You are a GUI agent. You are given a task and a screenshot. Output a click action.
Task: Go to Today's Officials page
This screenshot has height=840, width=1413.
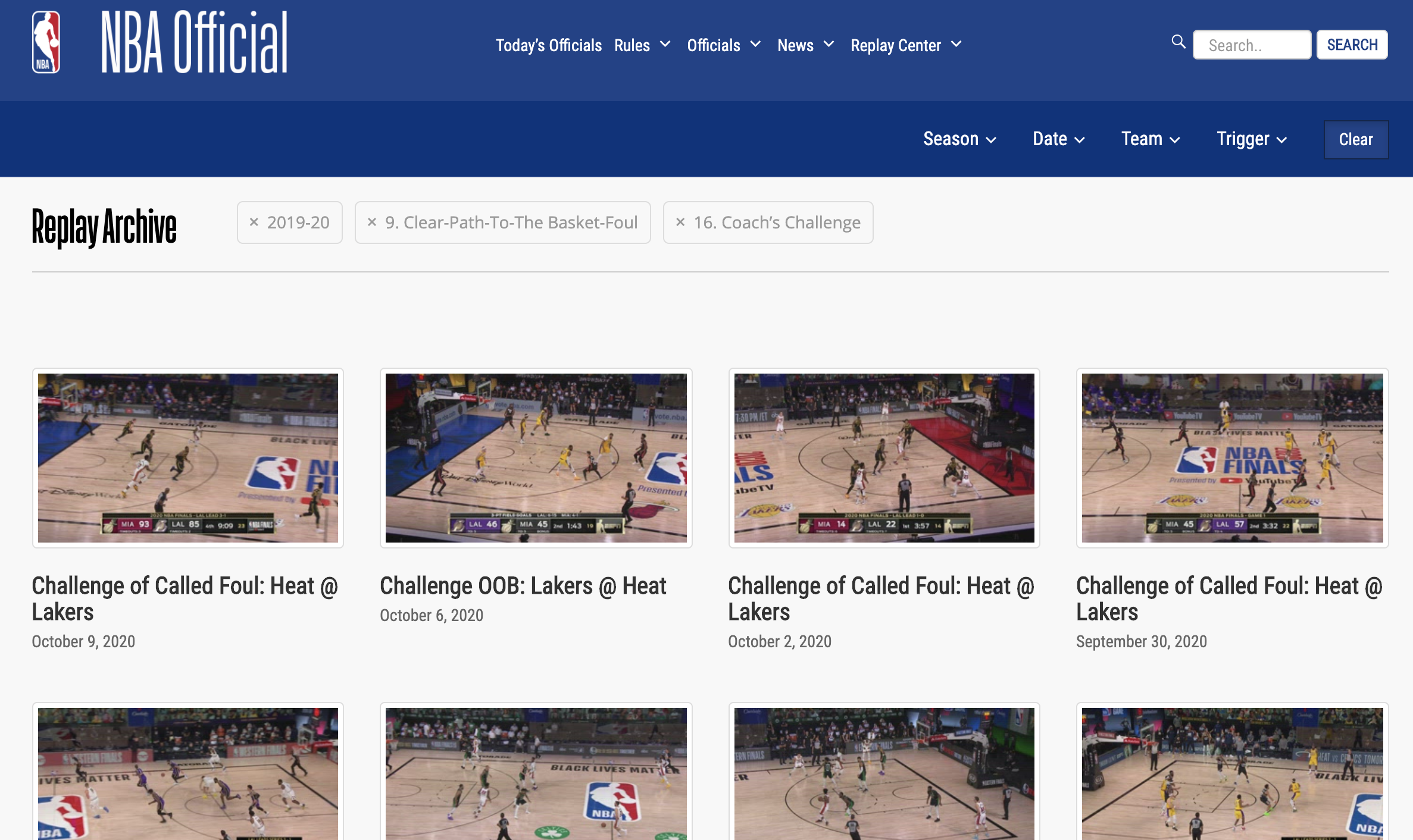548,45
